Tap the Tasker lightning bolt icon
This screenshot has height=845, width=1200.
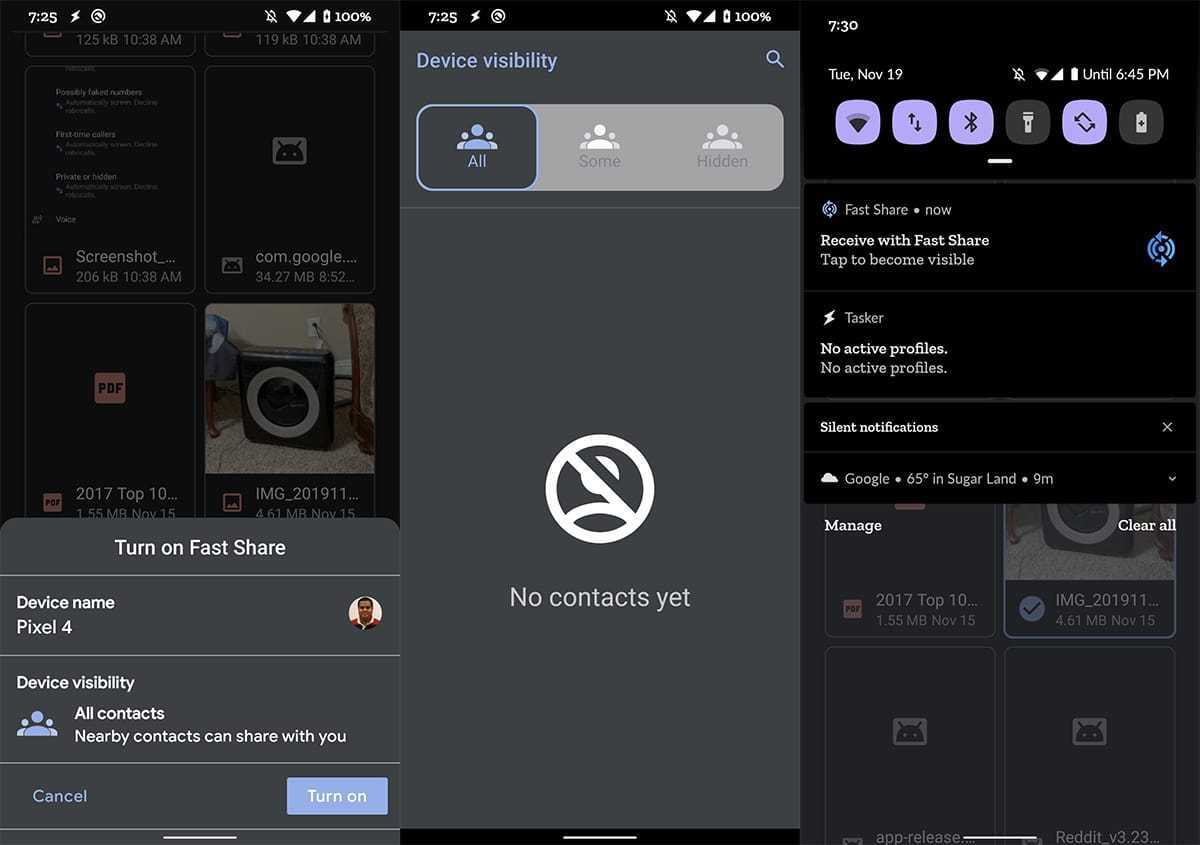tap(829, 318)
